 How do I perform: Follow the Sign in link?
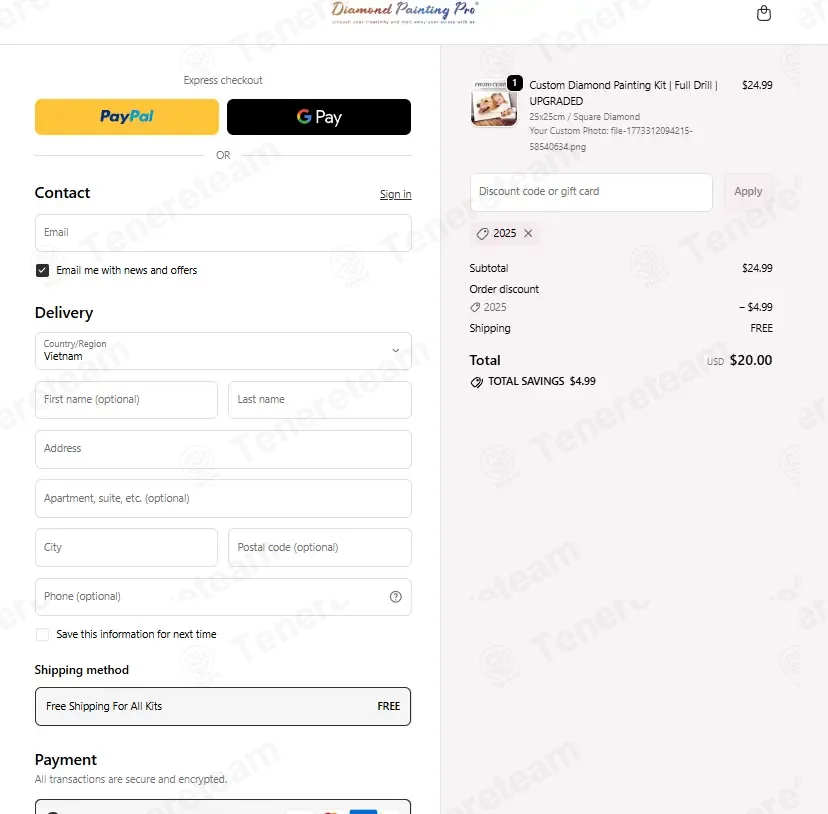(396, 194)
